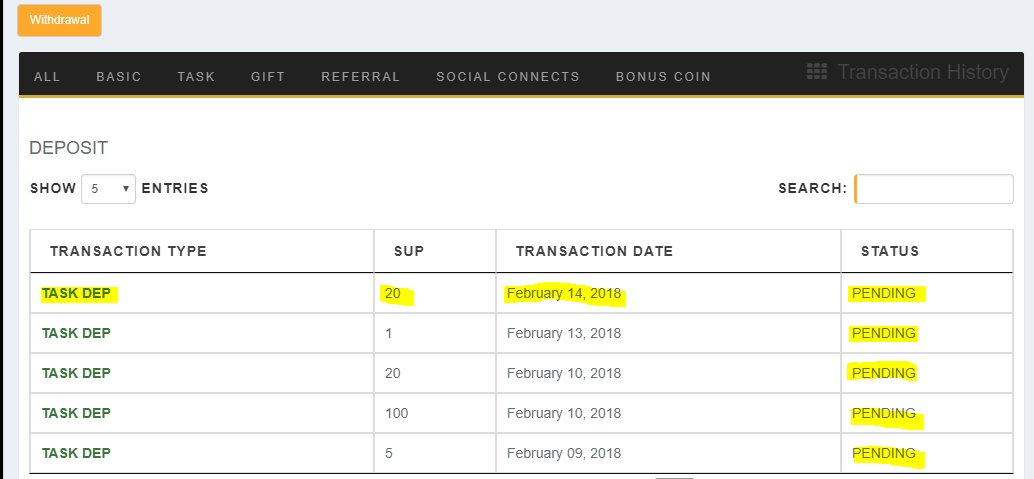The image size is (1034, 479).
Task: Switch to the BASIC tab
Action: (x=119, y=77)
